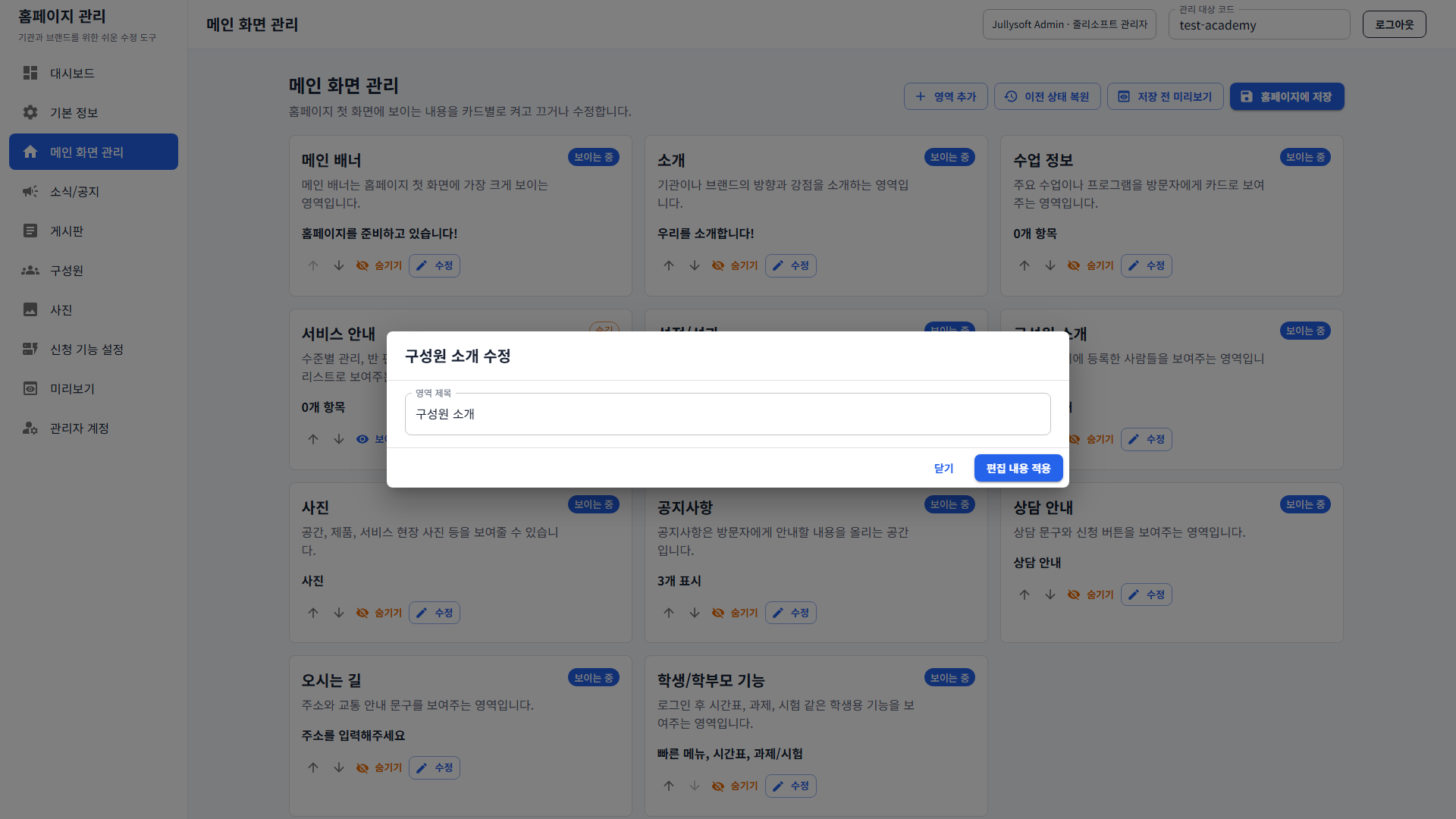Click 영역 추가 button
This screenshot has height=819, width=1456.
(x=946, y=96)
